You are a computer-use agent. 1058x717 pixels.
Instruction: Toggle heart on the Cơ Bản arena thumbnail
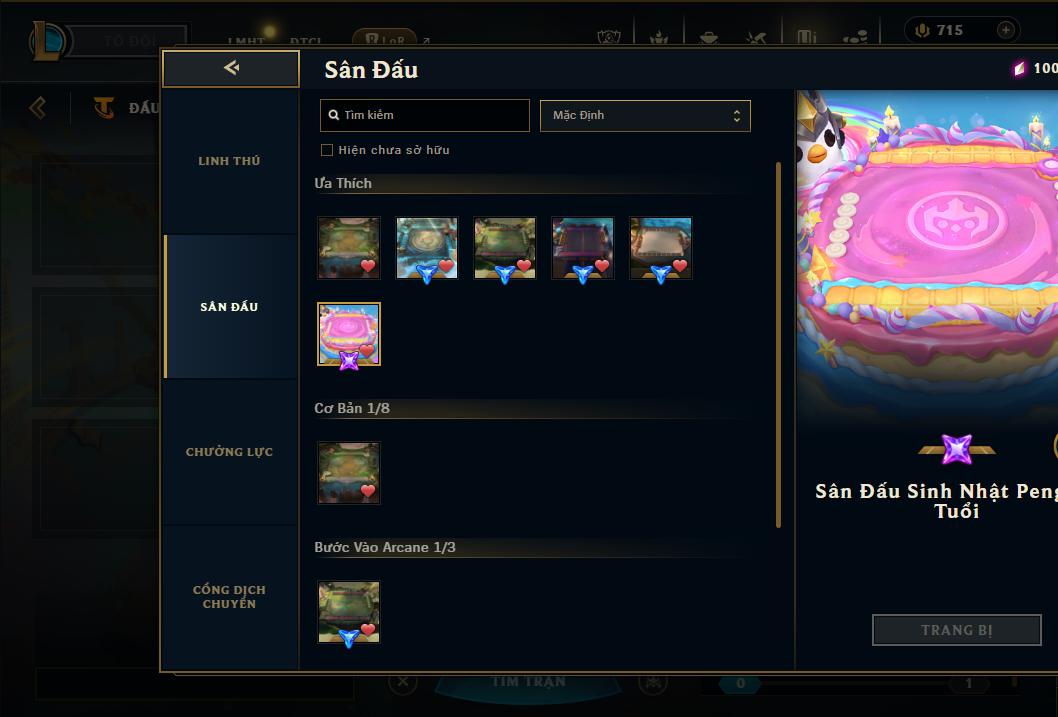click(367, 491)
